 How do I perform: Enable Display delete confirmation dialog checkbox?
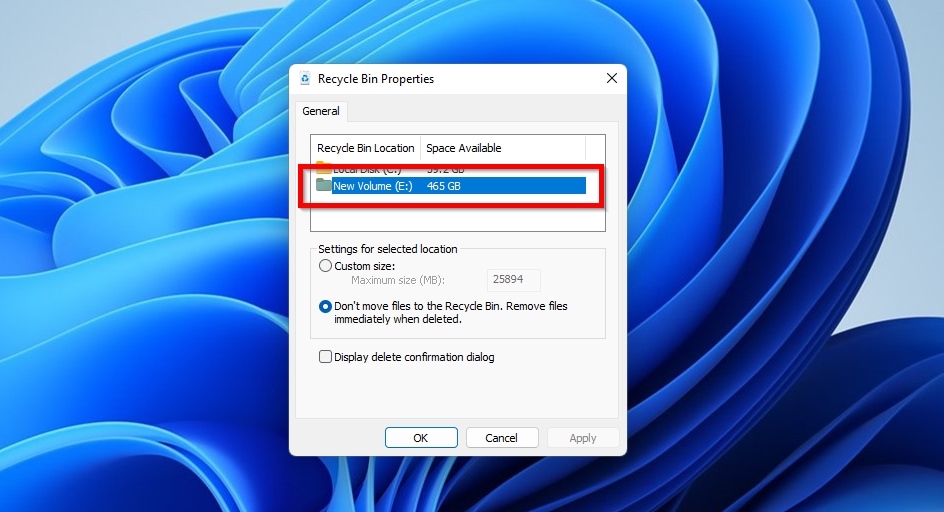pos(325,357)
